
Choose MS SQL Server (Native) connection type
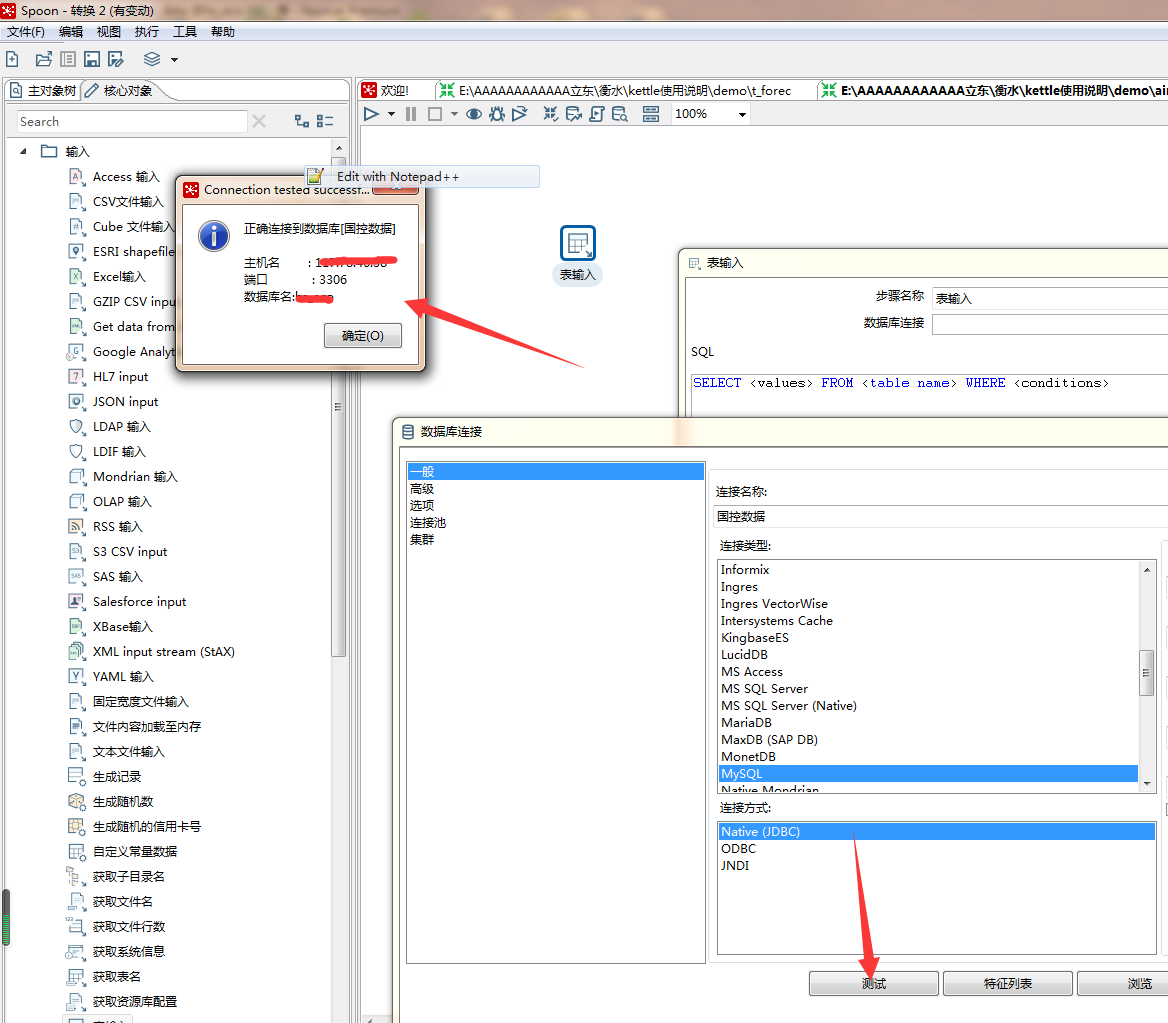[788, 706]
